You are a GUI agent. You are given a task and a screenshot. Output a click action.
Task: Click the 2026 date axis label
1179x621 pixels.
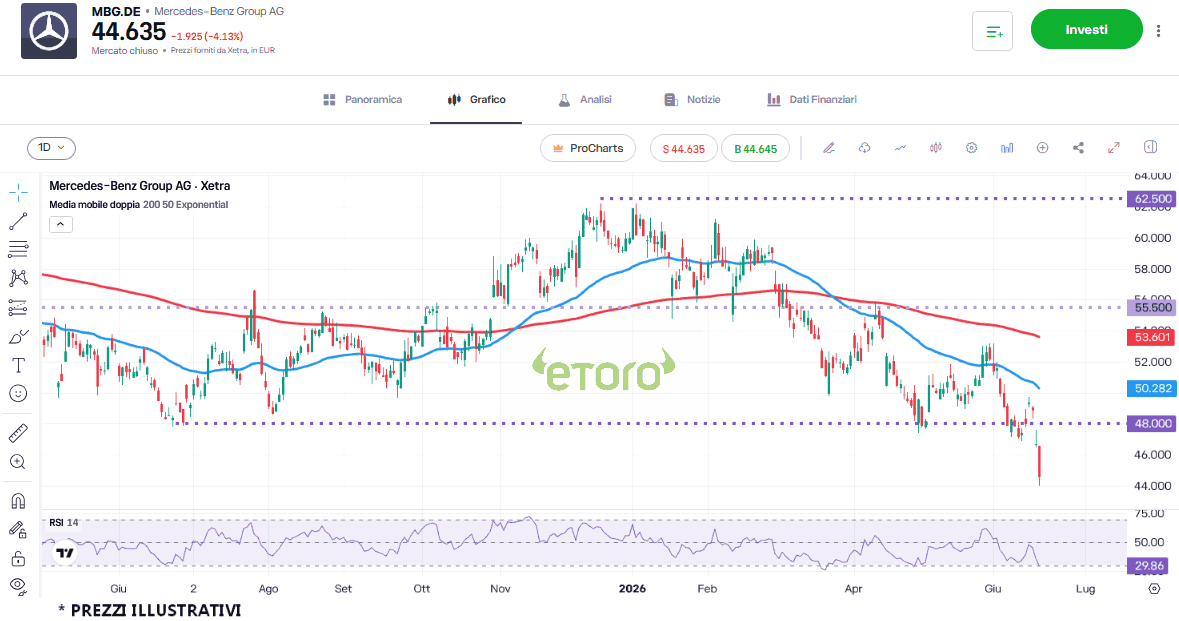point(632,589)
